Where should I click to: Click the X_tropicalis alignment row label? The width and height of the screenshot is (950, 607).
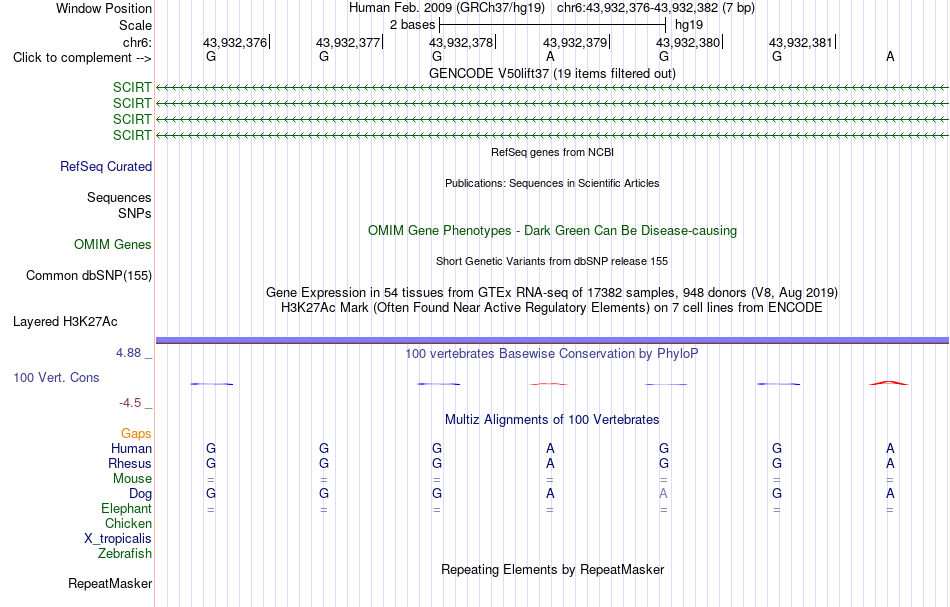click(118, 539)
